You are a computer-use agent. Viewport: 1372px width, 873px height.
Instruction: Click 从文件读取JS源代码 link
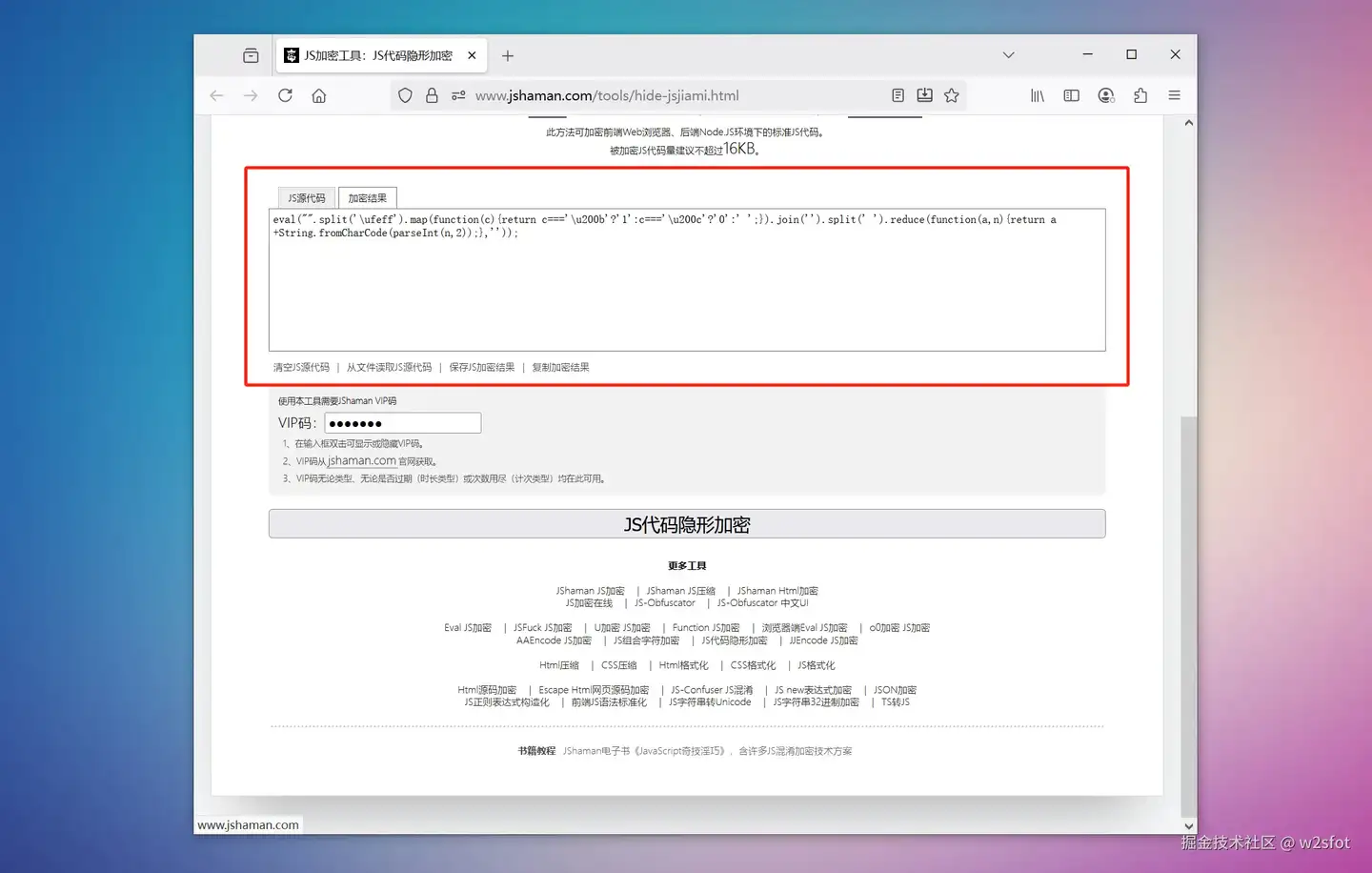click(x=389, y=367)
